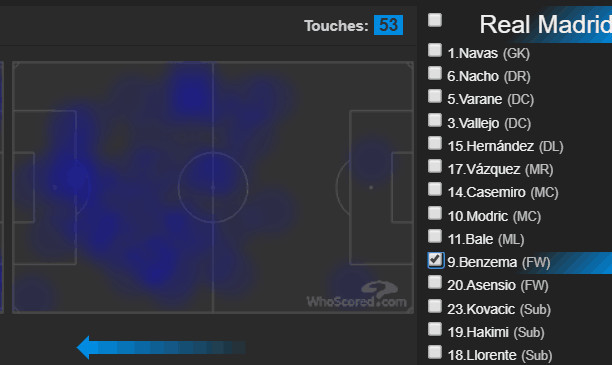The width and height of the screenshot is (612, 365).
Task: Check the 15.Hernández (DL) checkbox
Action: tap(435, 143)
